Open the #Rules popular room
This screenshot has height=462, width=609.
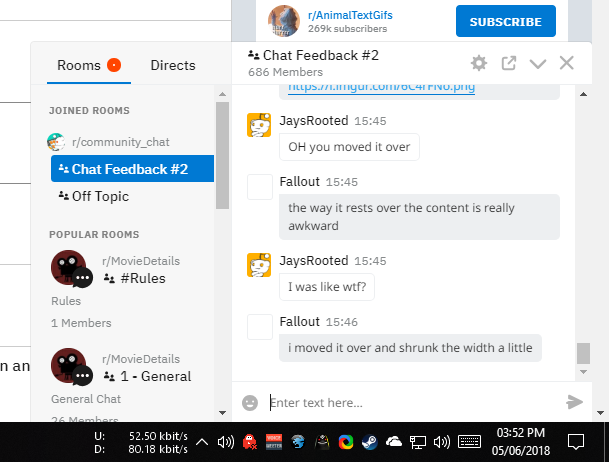pyautogui.click(x=135, y=278)
